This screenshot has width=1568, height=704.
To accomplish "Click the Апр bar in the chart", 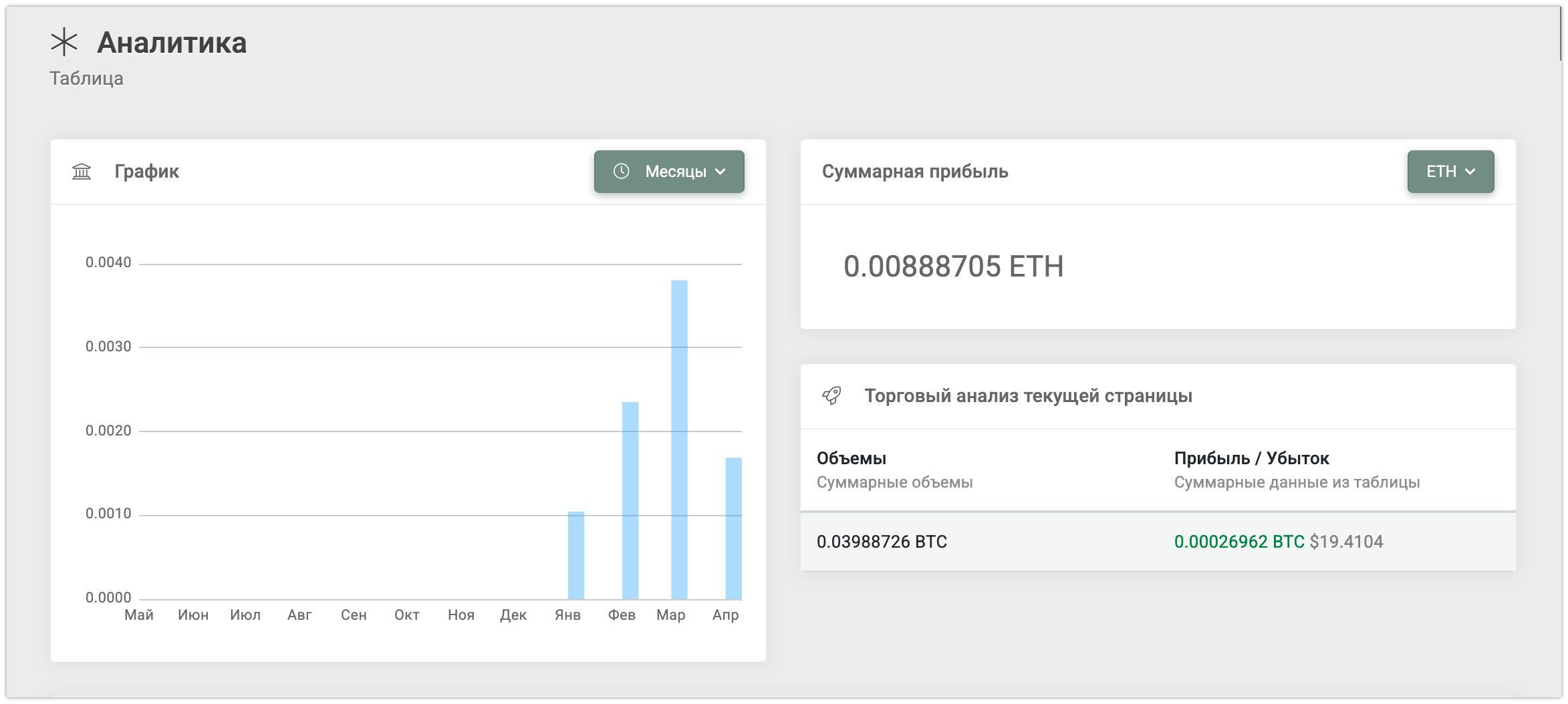I will click(733, 528).
